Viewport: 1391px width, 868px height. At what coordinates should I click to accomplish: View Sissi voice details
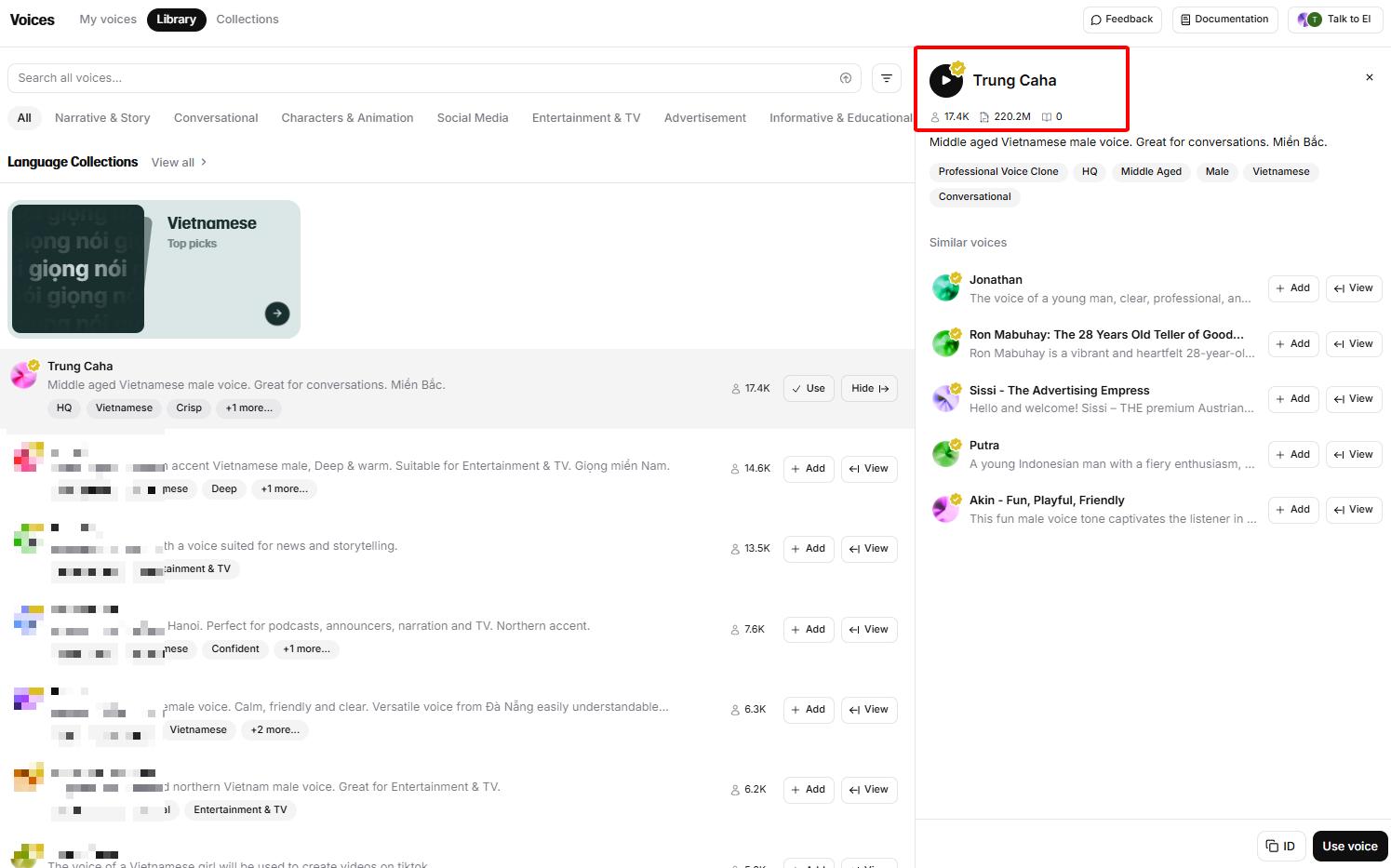tap(1354, 399)
